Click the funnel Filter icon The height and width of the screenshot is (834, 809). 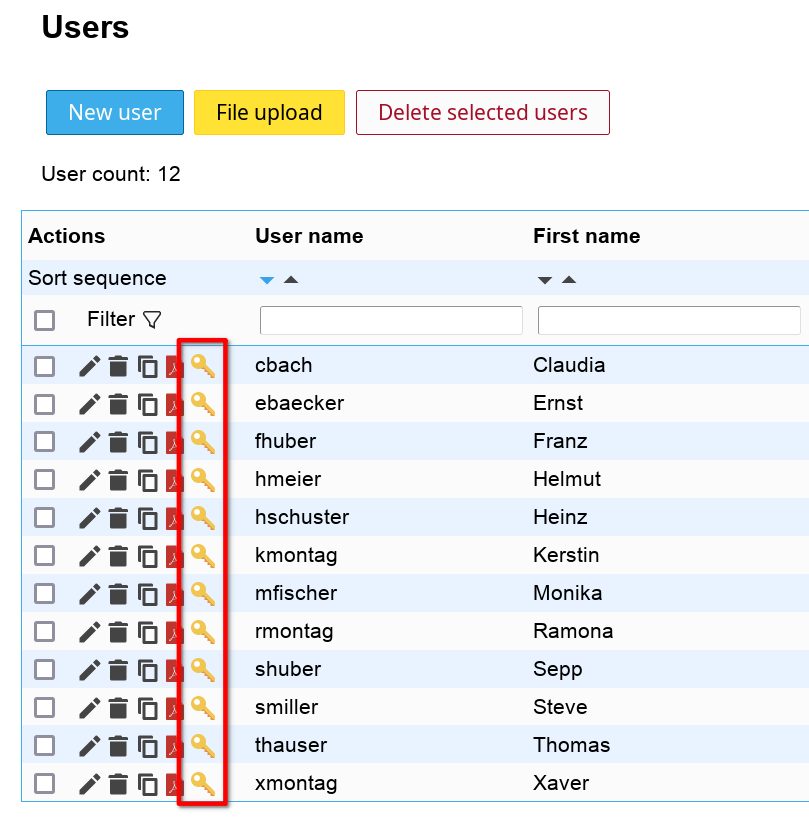pyautogui.click(x=152, y=320)
